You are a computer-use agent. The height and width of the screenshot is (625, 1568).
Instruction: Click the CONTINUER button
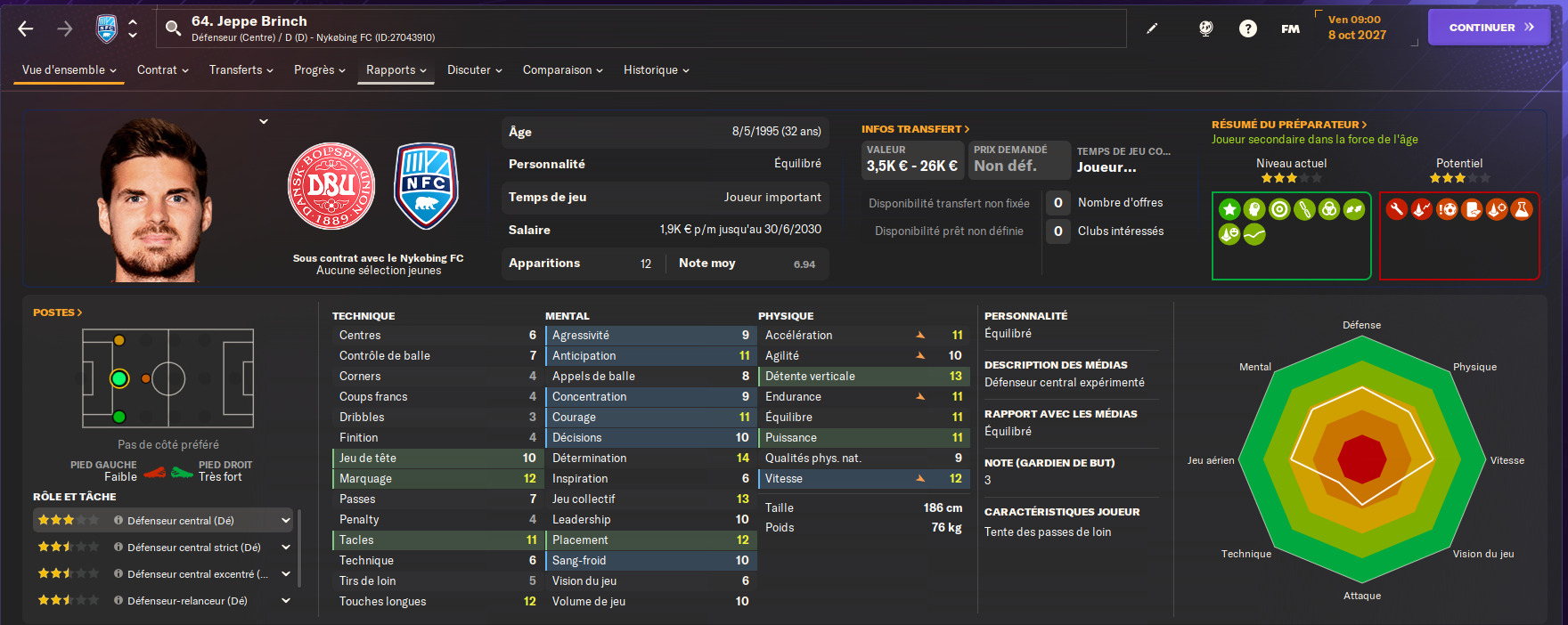pos(1490,28)
